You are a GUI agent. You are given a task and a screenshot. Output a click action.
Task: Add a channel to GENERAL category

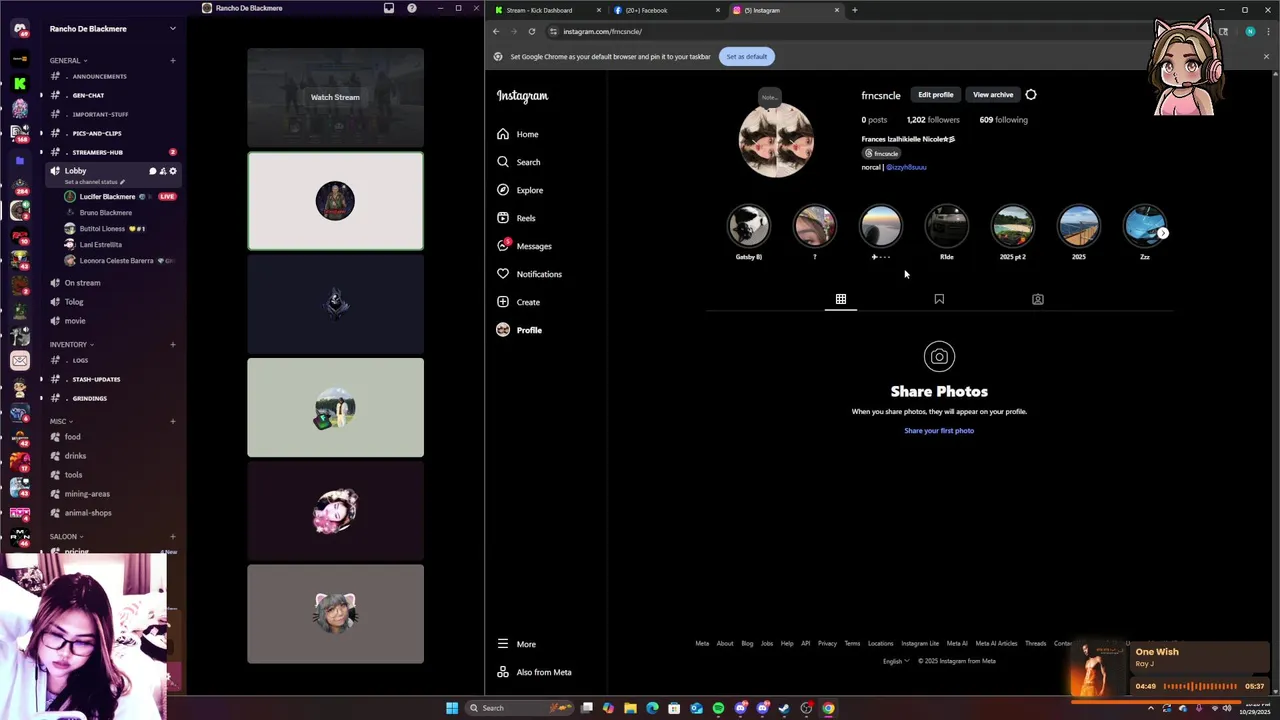point(172,60)
